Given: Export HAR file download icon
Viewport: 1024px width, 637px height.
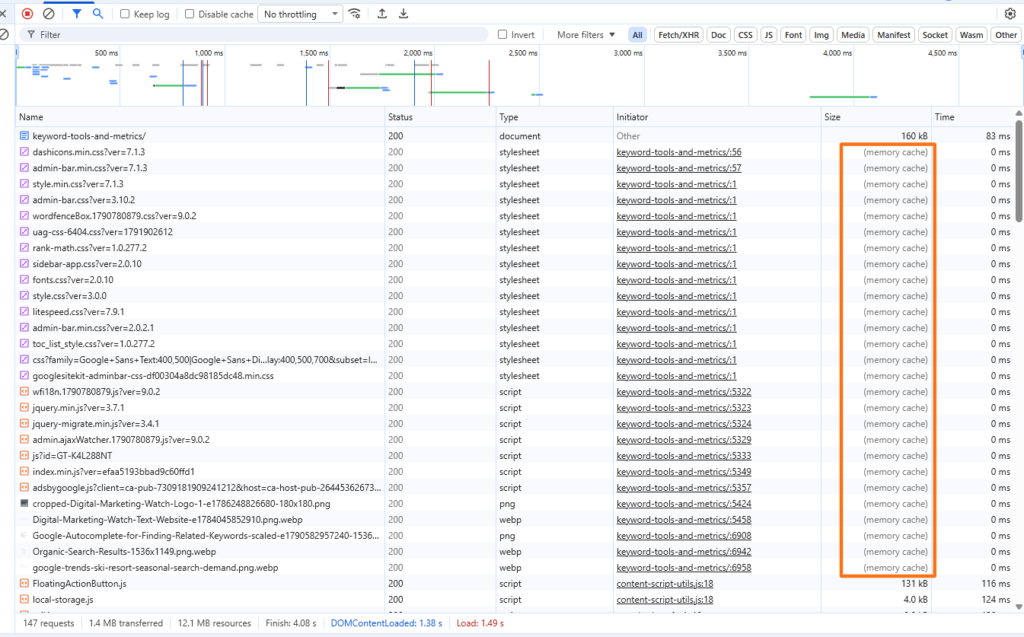Looking at the screenshot, I should click(404, 14).
